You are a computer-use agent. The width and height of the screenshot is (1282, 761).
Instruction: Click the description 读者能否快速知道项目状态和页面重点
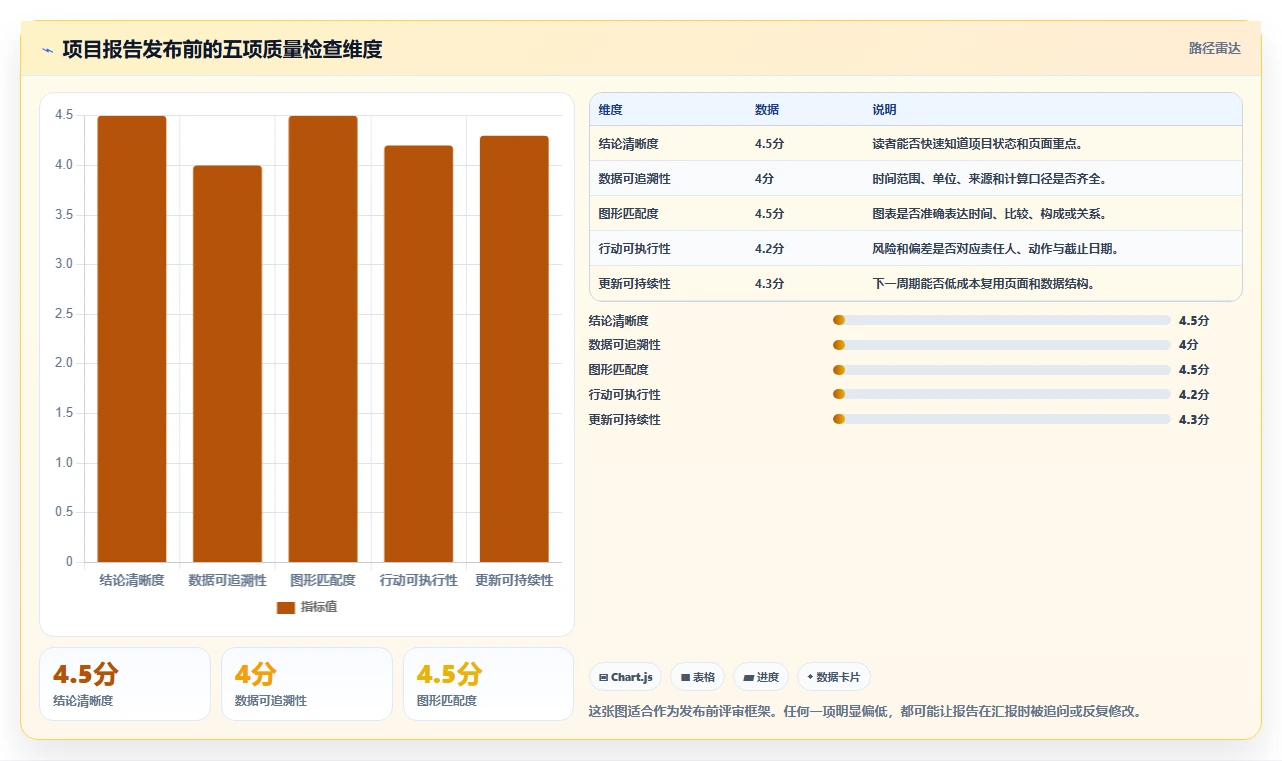point(977,144)
